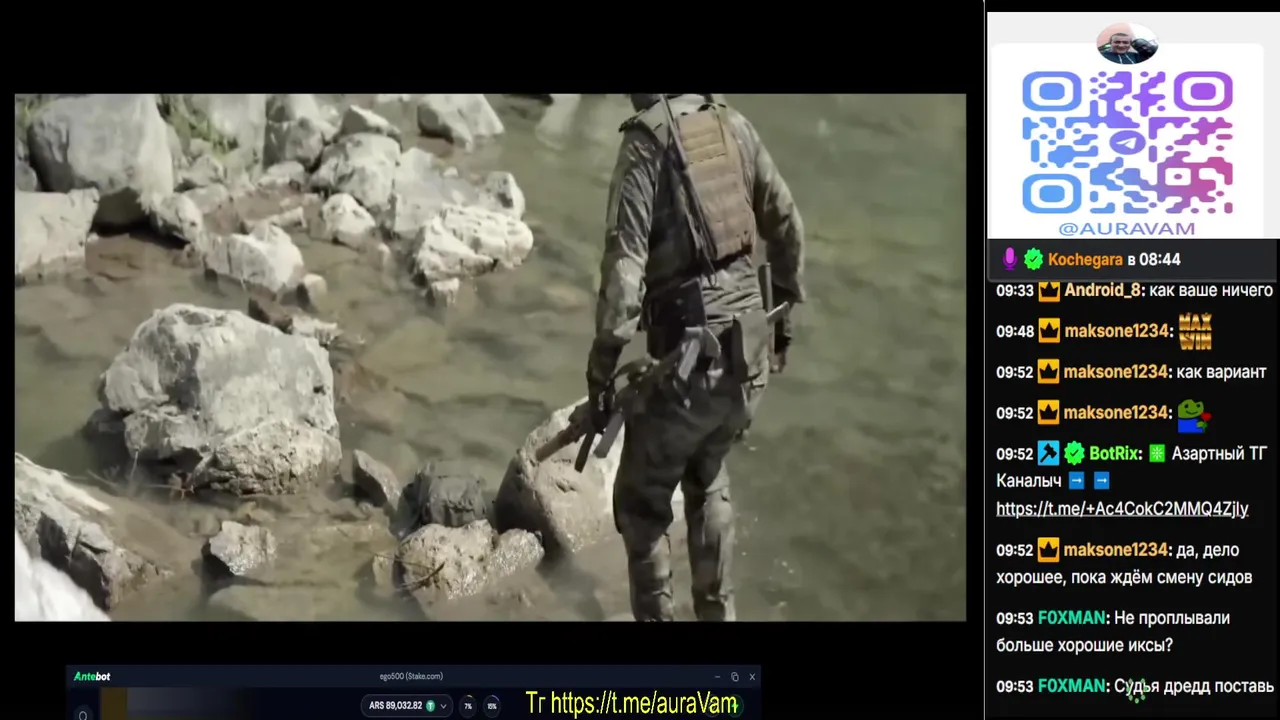Click the 15% circular indicator in Antebot
This screenshot has width=1280, height=720.
point(491,706)
